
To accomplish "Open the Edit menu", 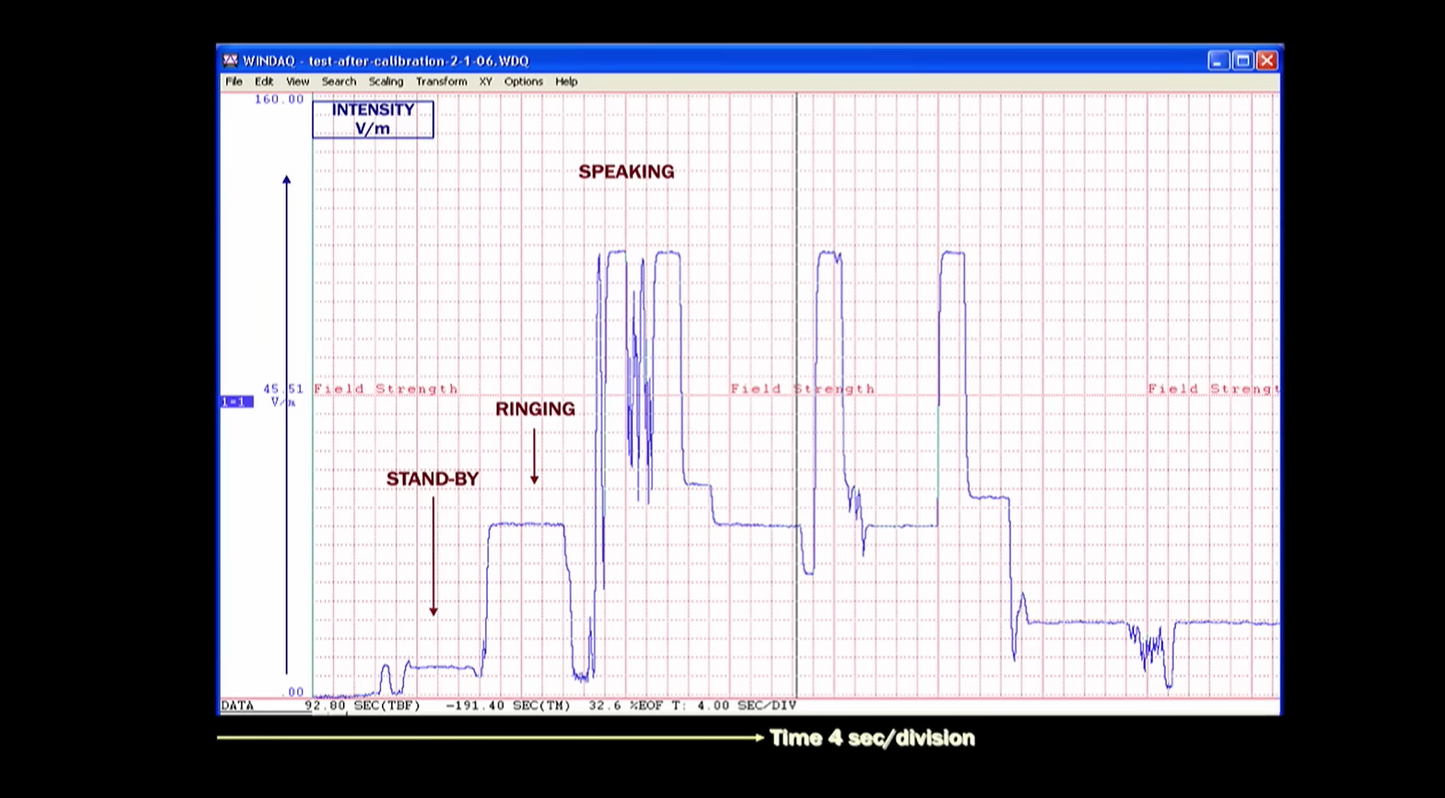I will 263,81.
